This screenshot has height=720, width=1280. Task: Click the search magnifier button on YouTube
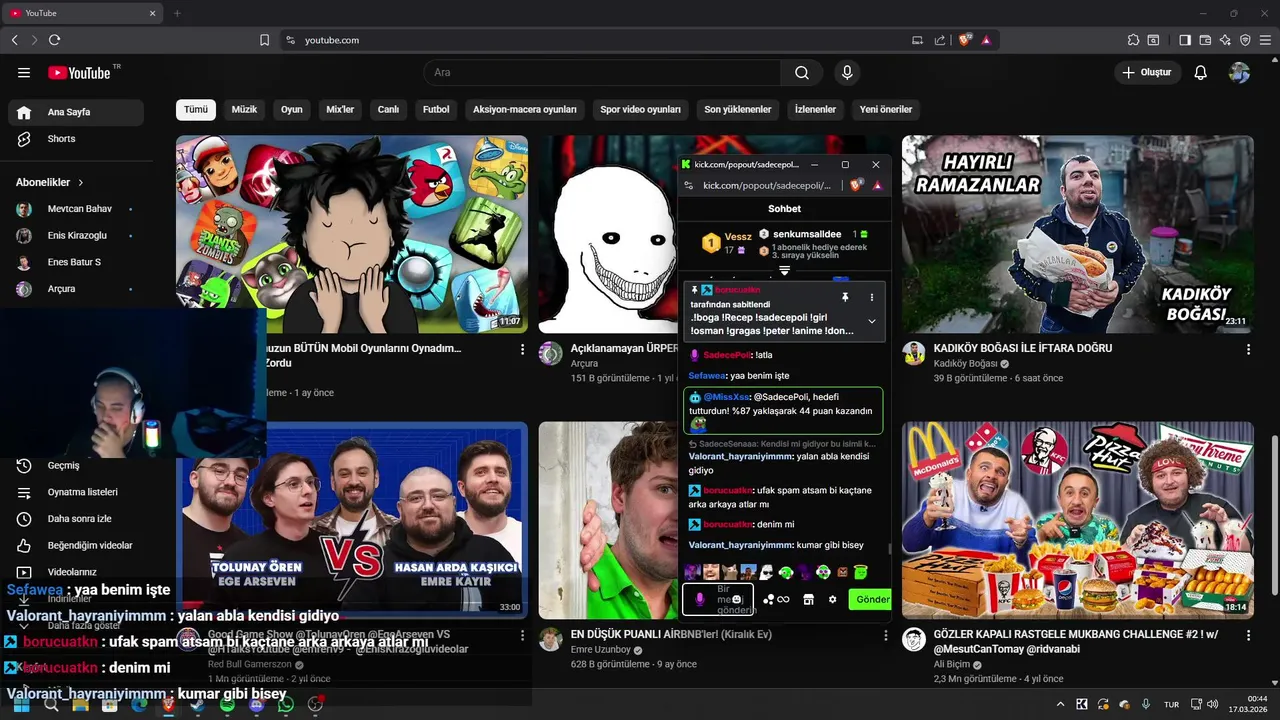coord(802,72)
